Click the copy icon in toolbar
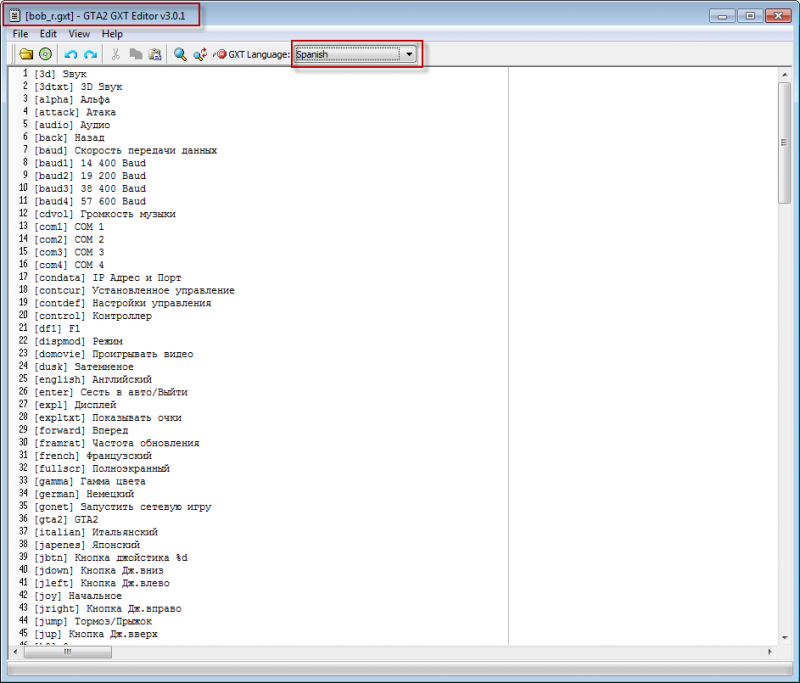This screenshot has height=683, width=800. tap(135, 54)
